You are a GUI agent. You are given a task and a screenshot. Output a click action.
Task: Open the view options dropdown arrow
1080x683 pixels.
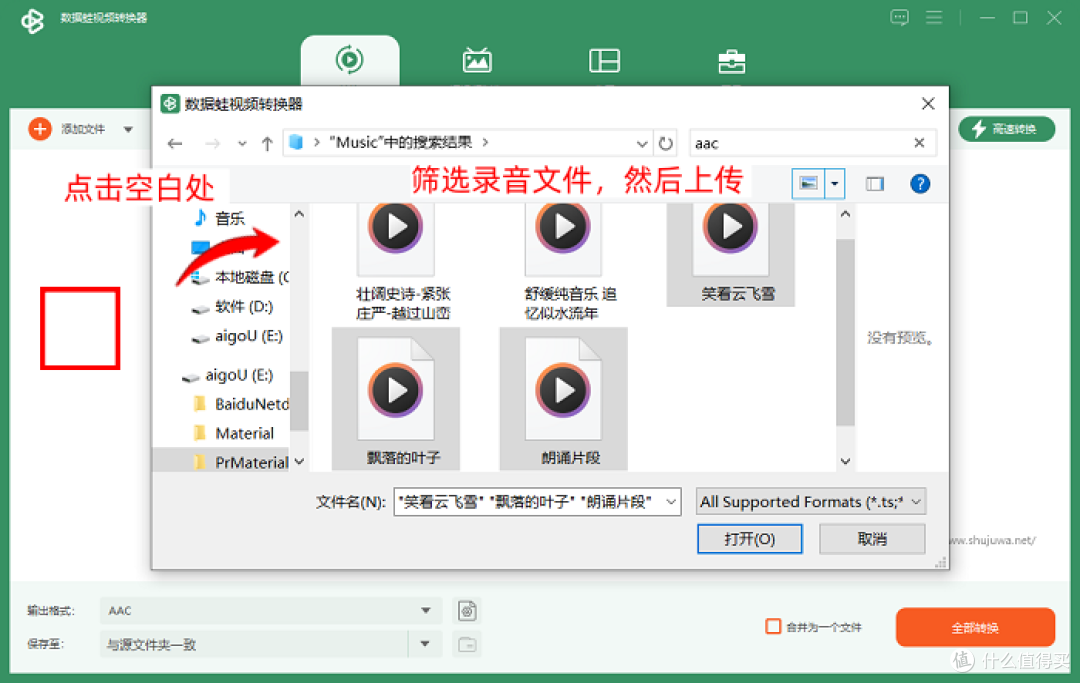(x=834, y=184)
